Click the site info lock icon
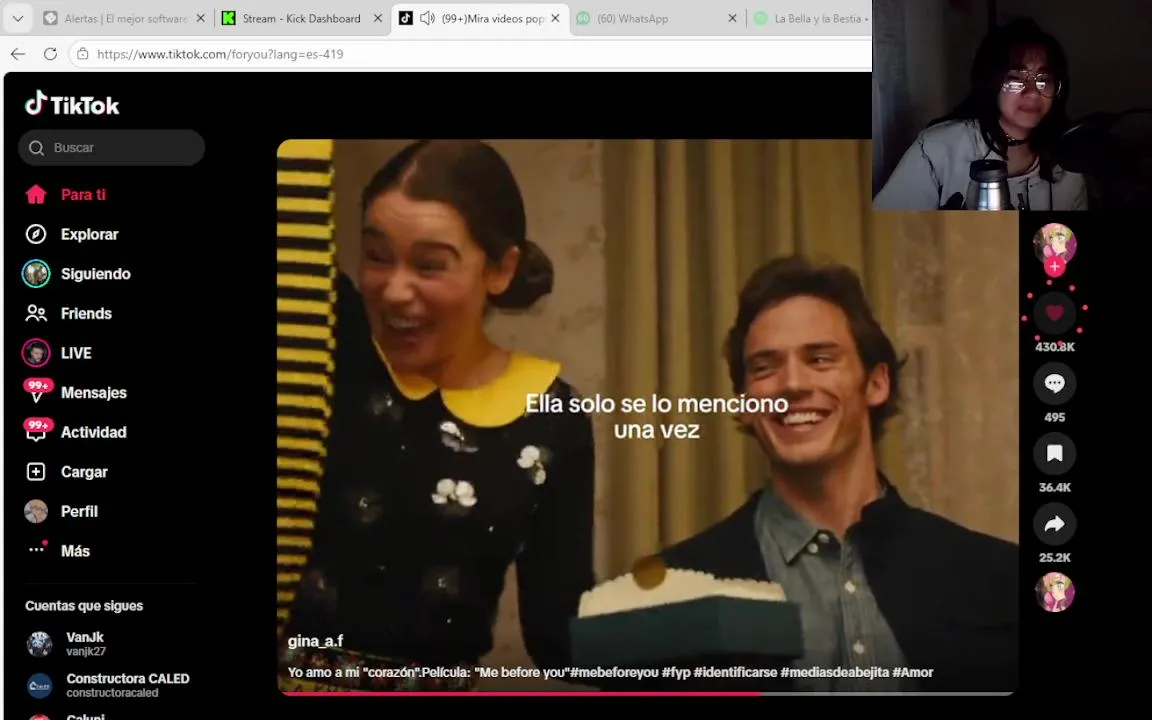 pos(83,54)
